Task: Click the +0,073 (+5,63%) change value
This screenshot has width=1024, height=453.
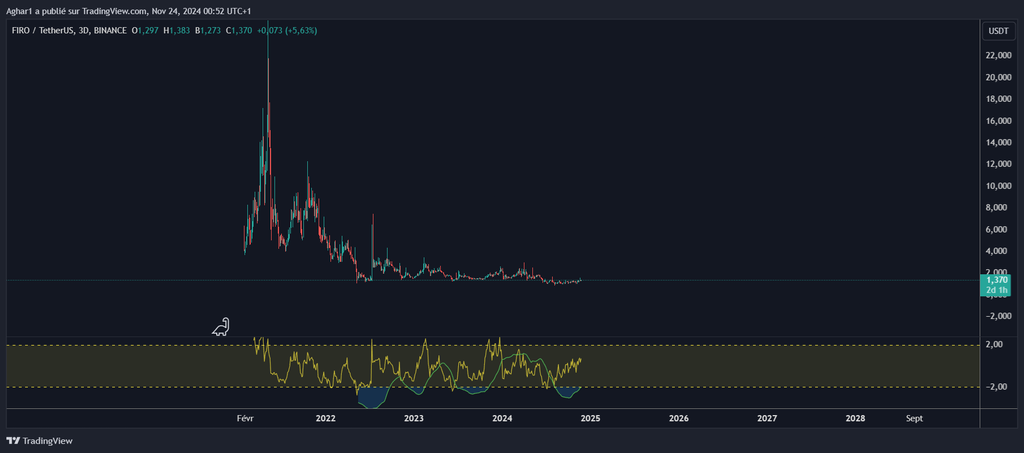Action: (x=287, y=30)
